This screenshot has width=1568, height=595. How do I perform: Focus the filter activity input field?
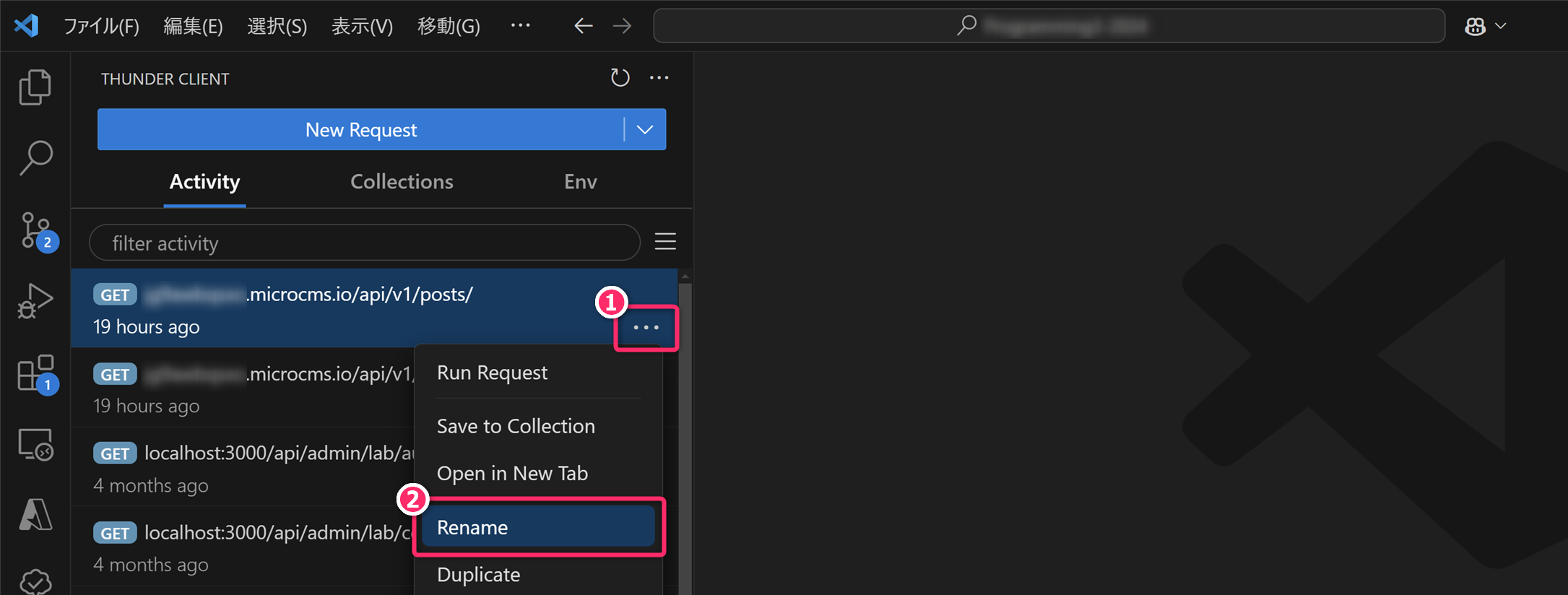pyautogui.click(x=365, y=243)
